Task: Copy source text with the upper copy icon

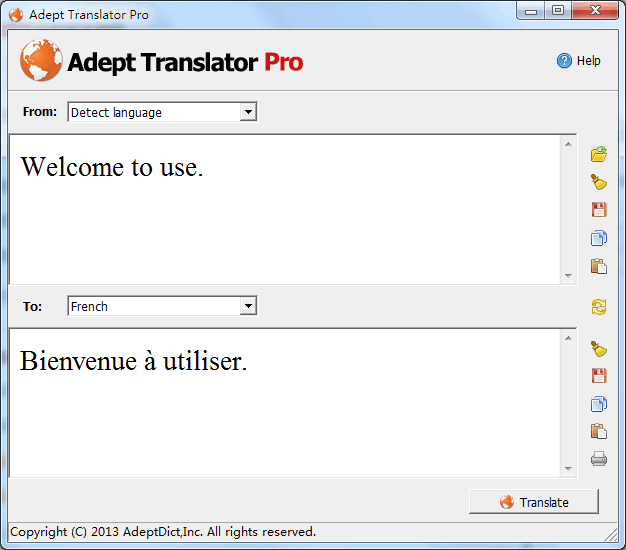Action: click(599, 238)
